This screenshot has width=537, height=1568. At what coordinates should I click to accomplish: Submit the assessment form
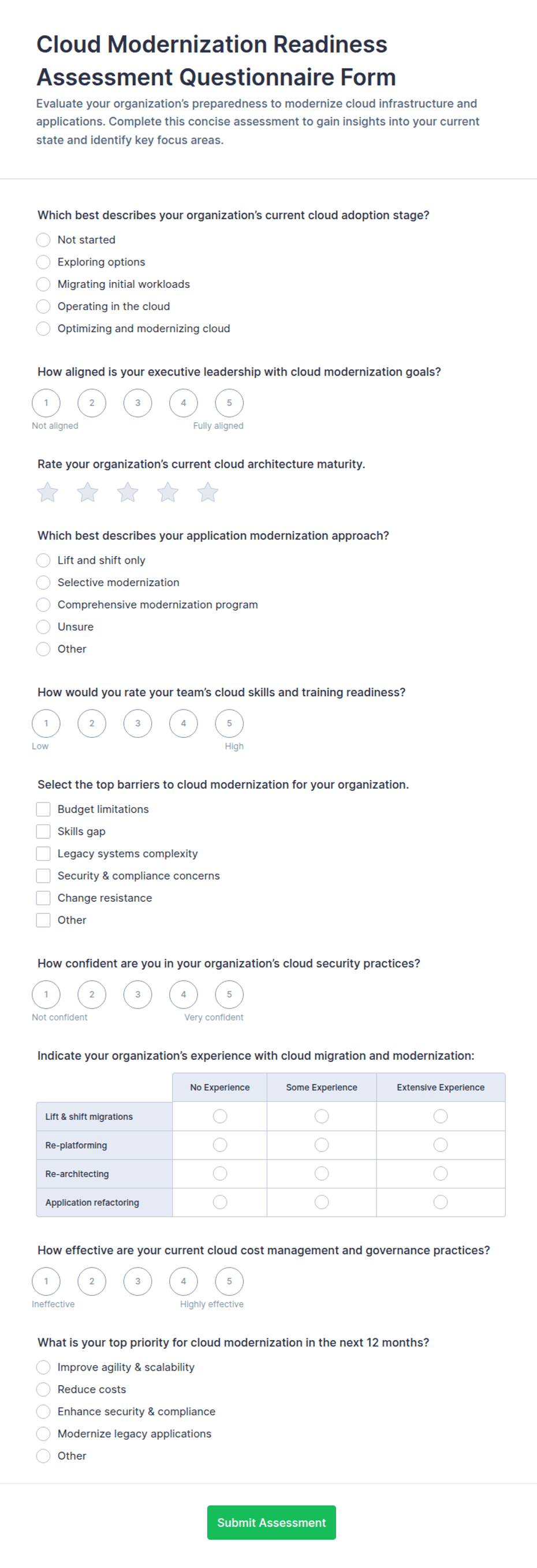[x=271, y=1522]
